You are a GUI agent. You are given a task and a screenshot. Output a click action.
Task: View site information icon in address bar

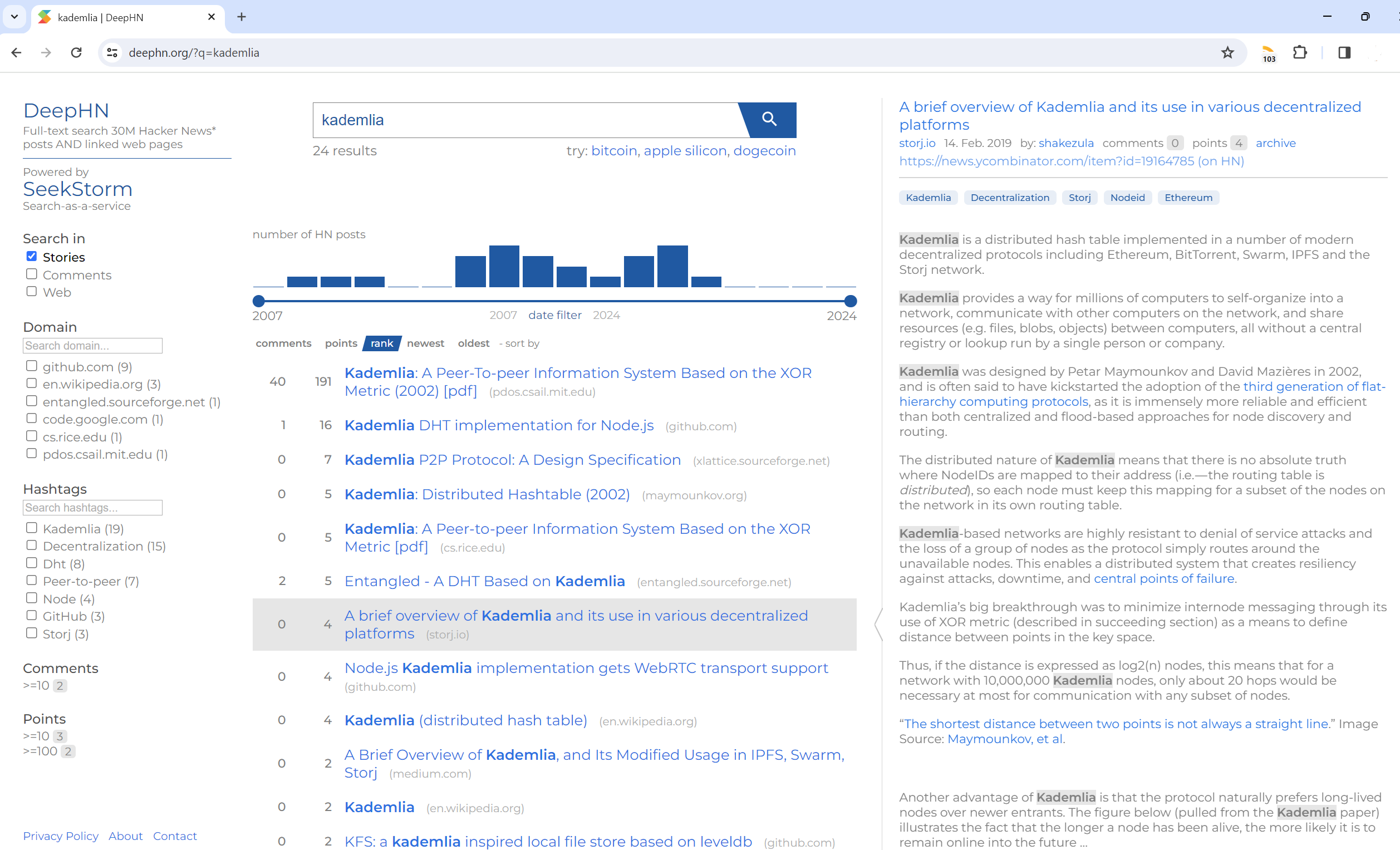pyautogui.click(x=112, y=53)
